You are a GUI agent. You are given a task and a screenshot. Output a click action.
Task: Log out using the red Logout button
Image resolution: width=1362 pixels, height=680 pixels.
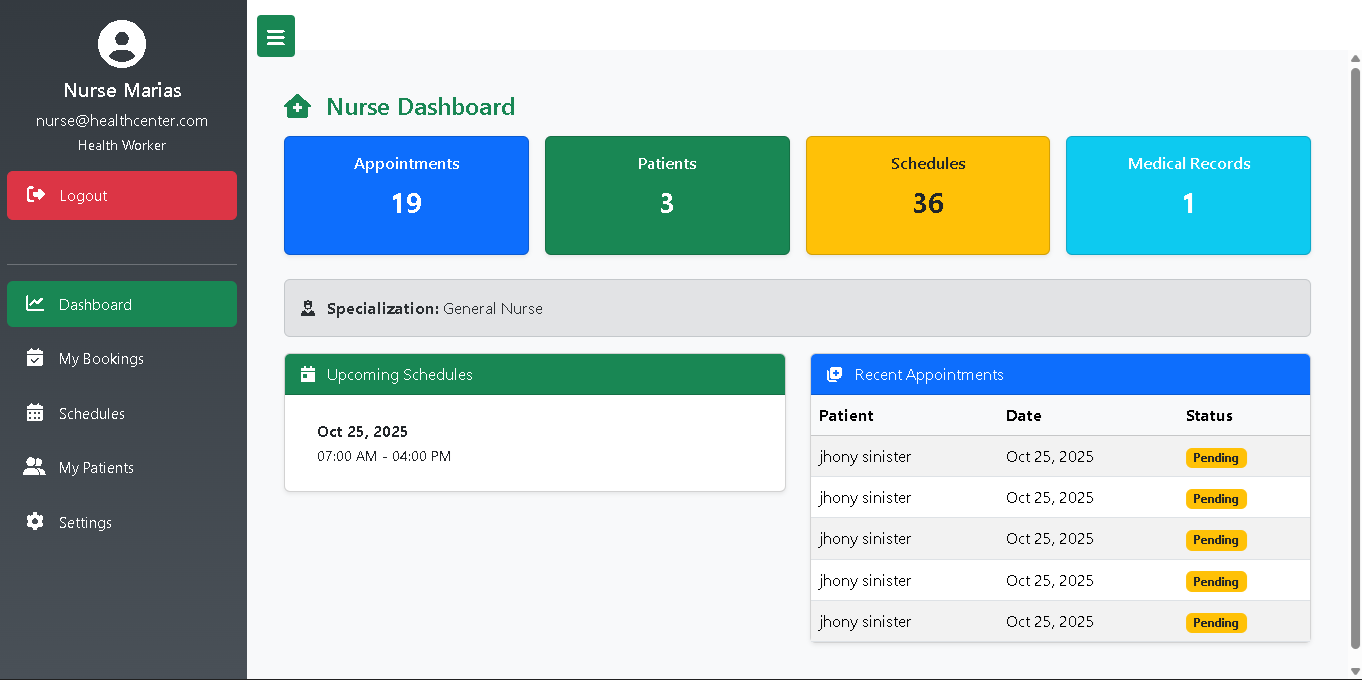tap(122, 195)
